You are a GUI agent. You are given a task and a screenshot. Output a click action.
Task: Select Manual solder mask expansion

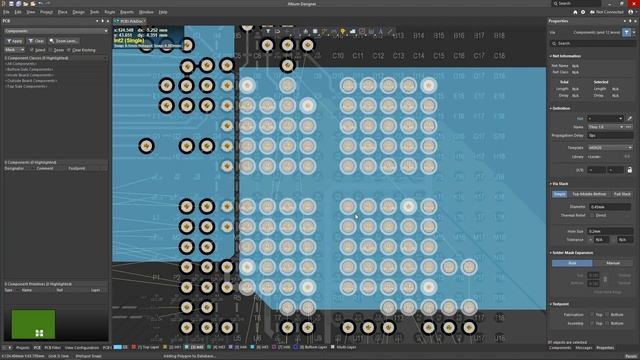(x=613, y=263)
